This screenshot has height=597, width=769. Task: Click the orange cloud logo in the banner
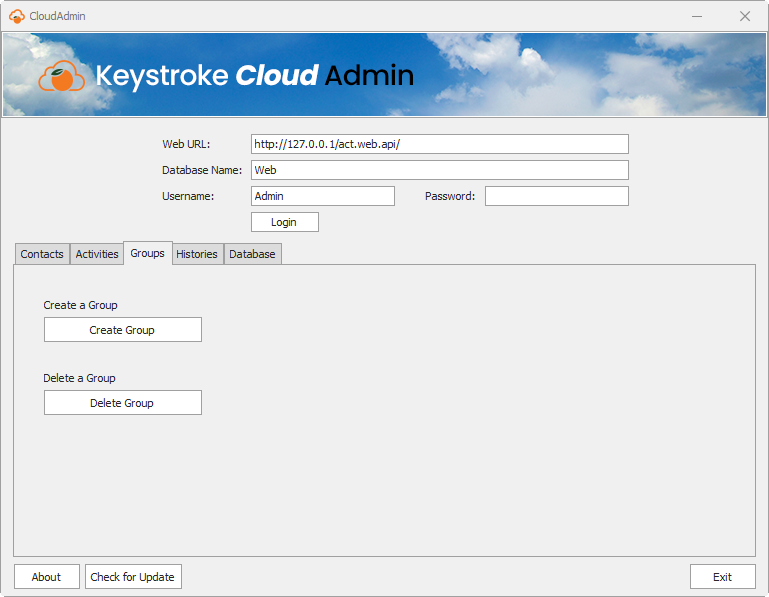coord(62,76)
